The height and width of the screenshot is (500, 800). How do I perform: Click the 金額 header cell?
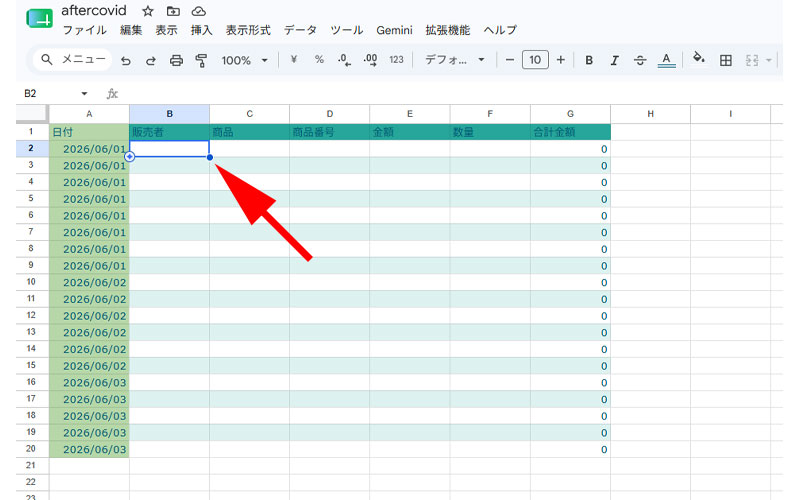tap(410, 132)
